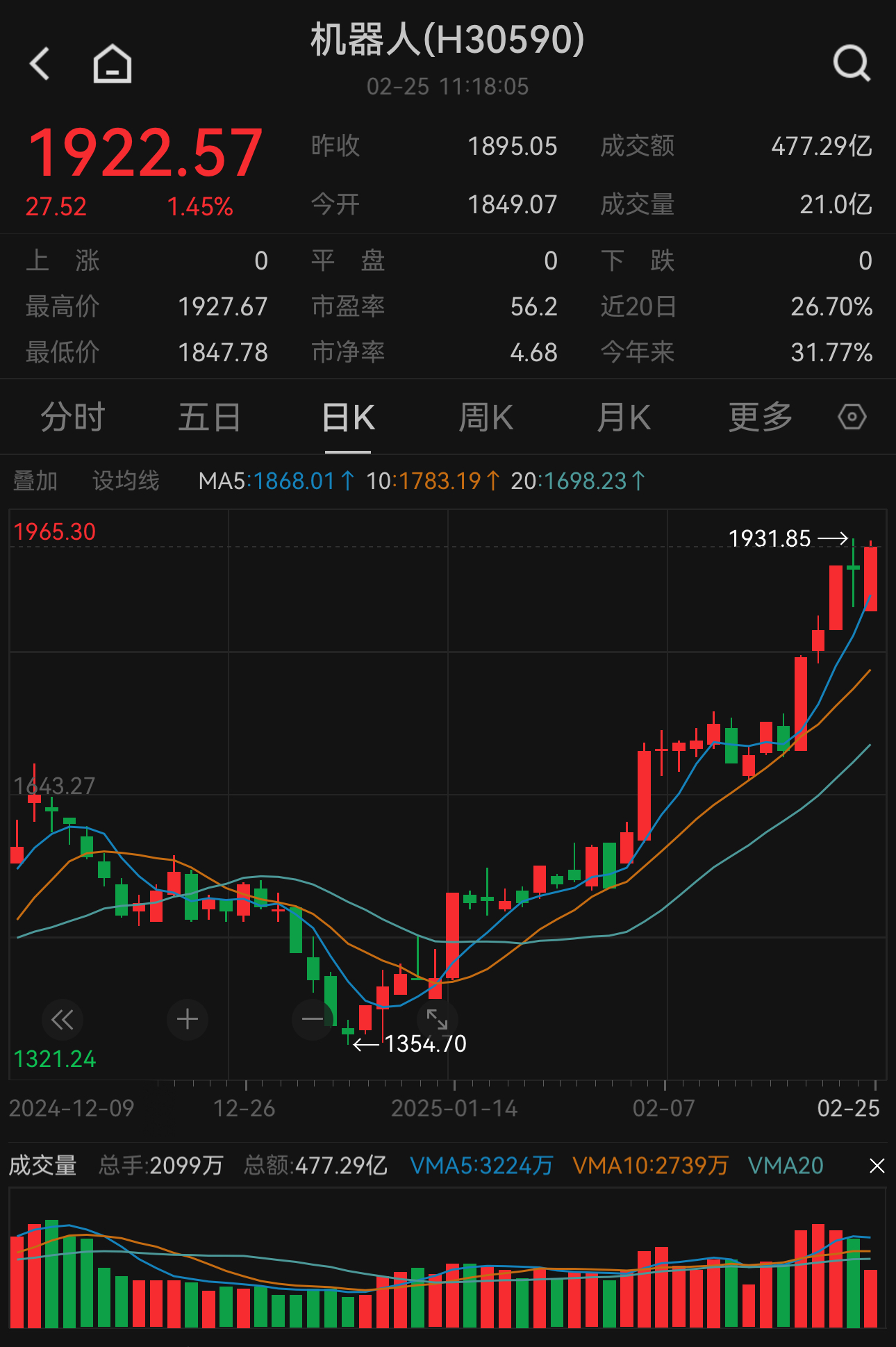Screen dimensions: 896x1347
Task: Tap the chart low label 1354.70
Action: pos(426,1043)
